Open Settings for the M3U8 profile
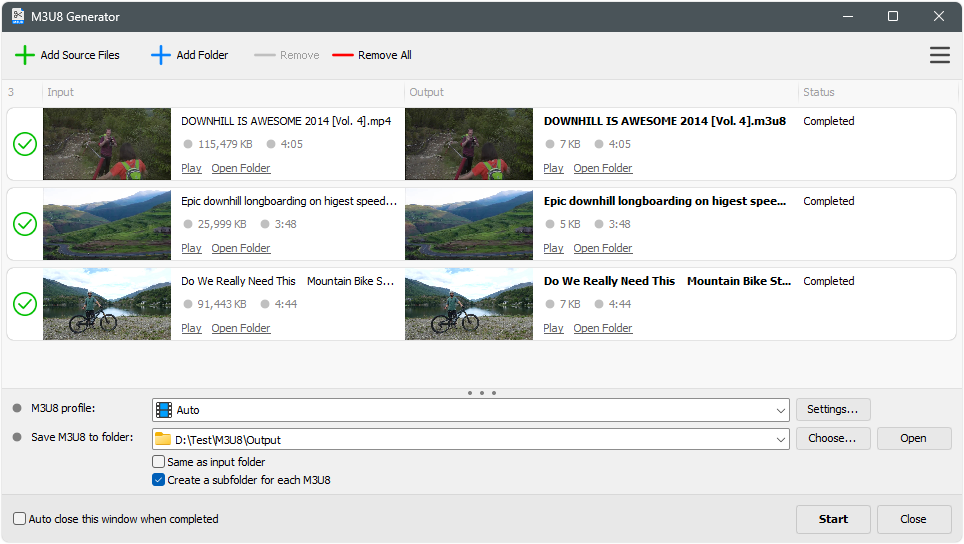The width and height of the screenshot is (964, 544). 832,409
